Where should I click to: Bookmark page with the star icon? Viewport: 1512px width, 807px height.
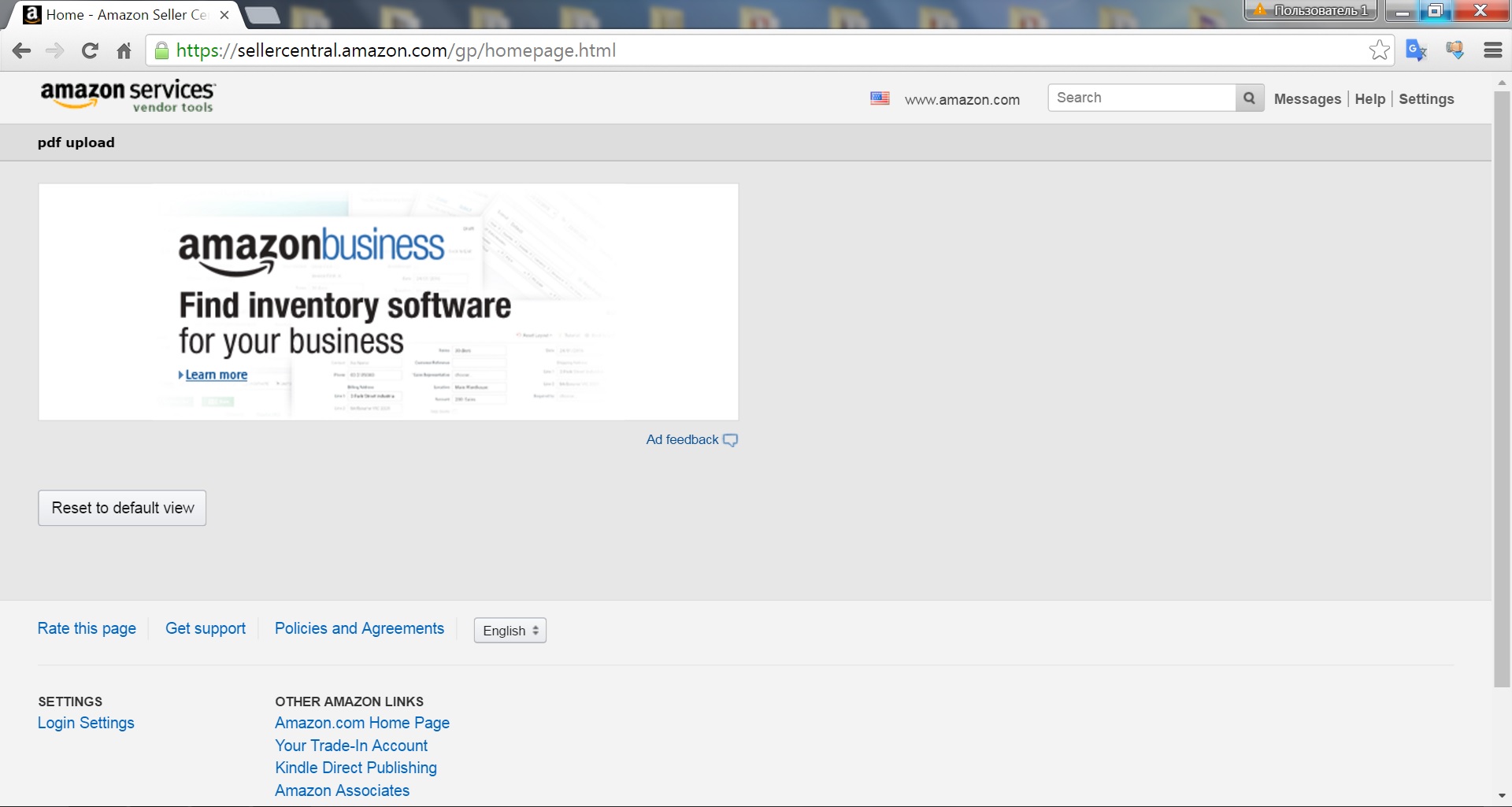tap(1379, 50)
